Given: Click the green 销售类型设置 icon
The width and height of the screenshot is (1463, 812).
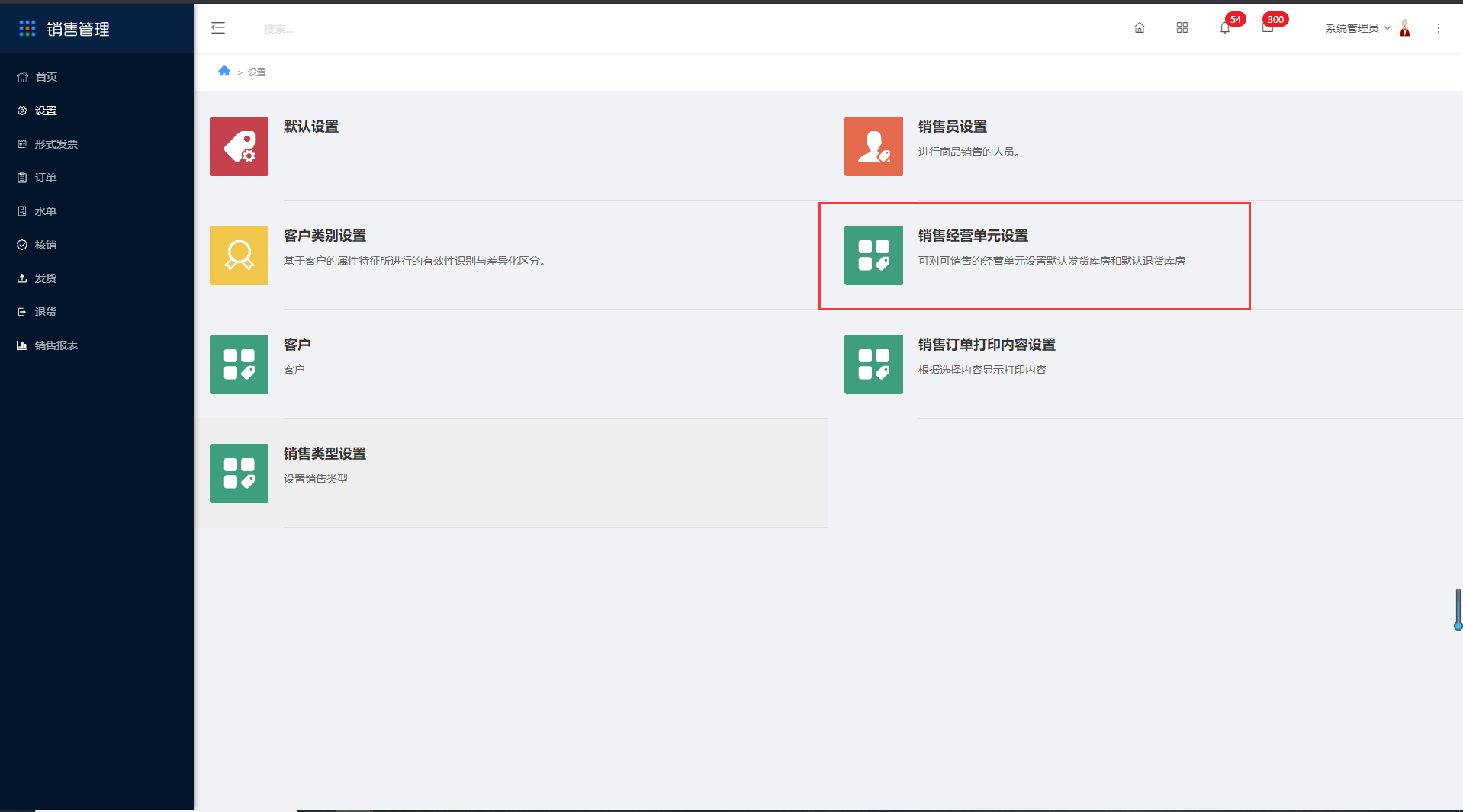Looking at the screenshot, I should pos(239,473).
